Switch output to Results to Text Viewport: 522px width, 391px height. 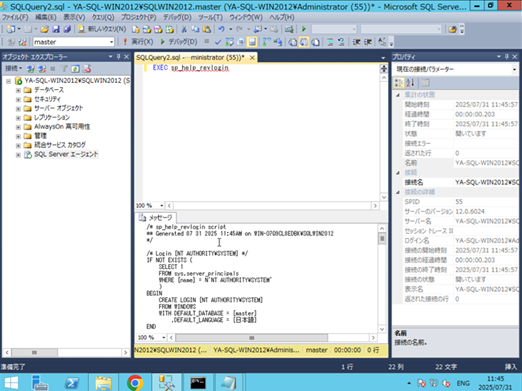[292, 42]
